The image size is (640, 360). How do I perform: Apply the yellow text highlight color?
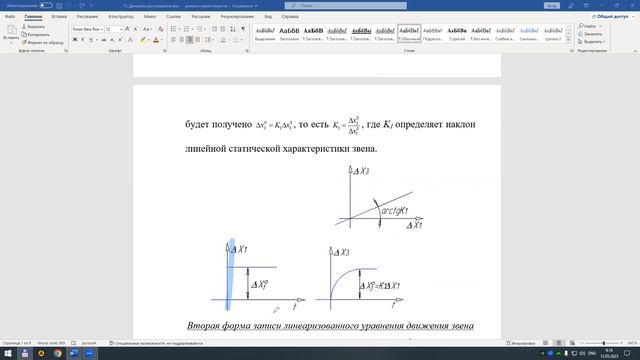pyautogui.click(x=142, y=40)
